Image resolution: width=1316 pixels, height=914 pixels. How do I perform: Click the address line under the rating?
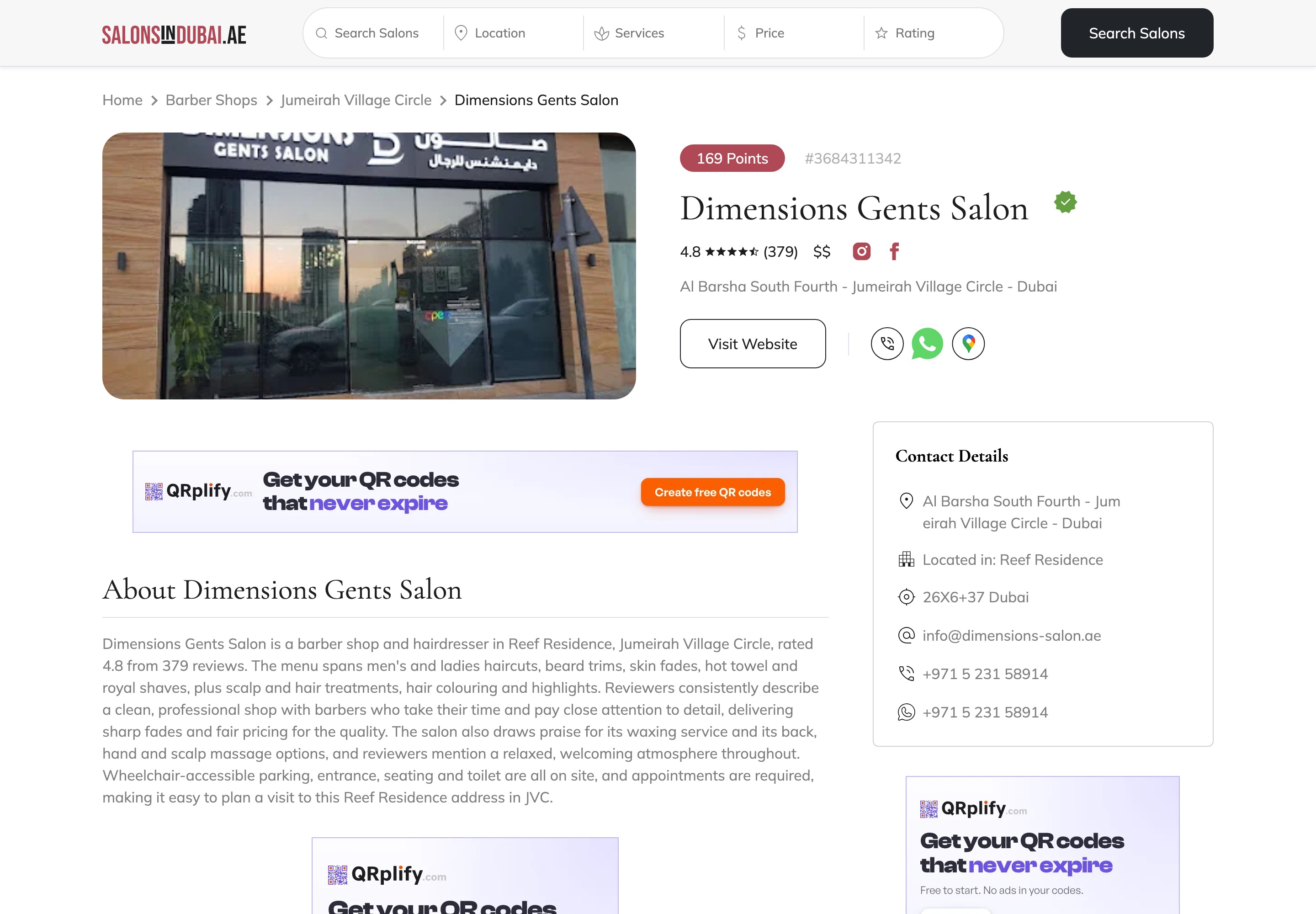tap(868, 287)
